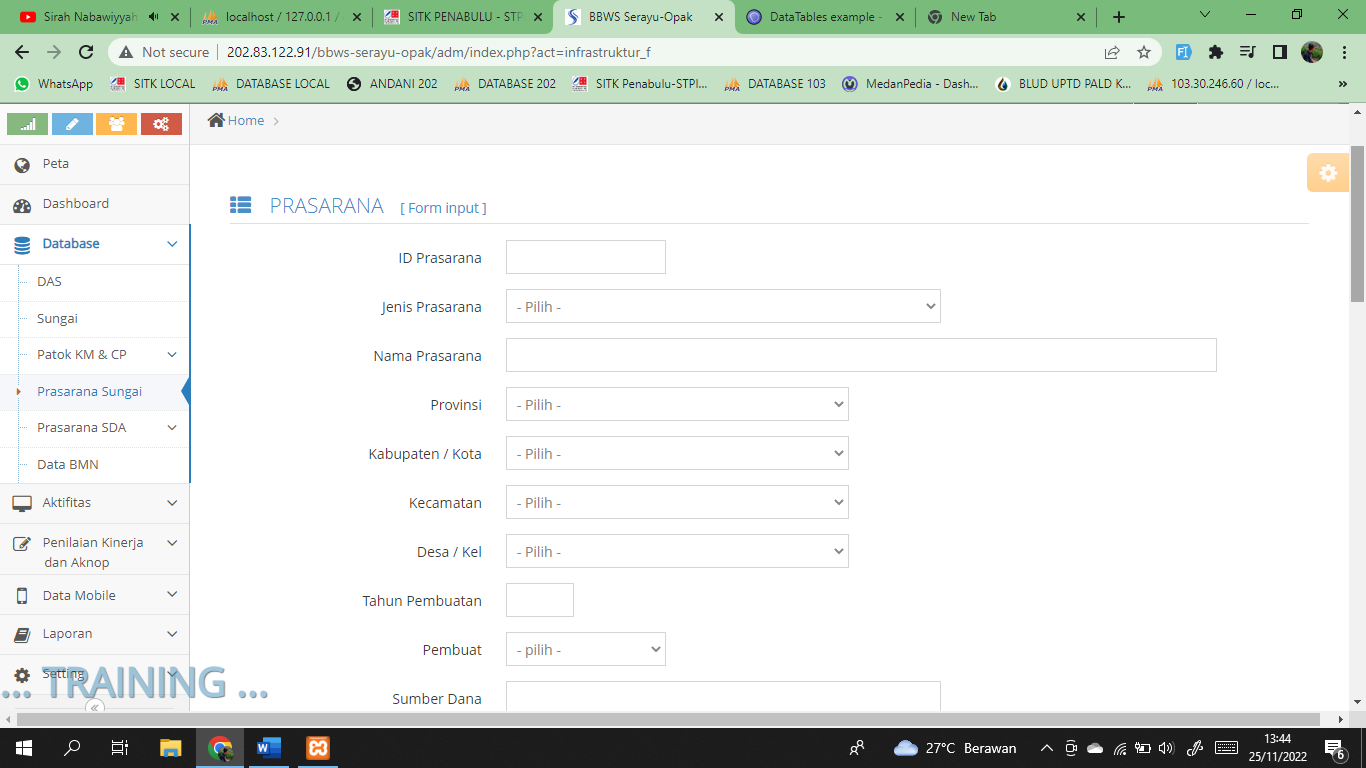
Task: Open Dashboard in the sidebar
Action: 75,204
